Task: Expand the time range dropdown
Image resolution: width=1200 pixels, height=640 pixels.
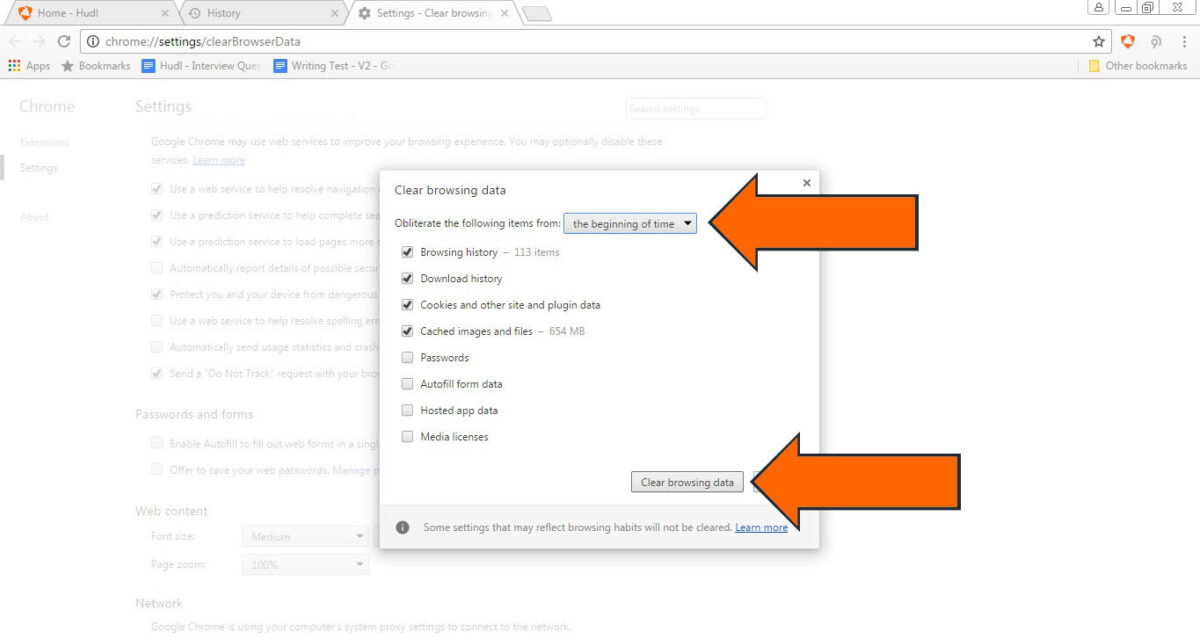Action: coord(630,224)
